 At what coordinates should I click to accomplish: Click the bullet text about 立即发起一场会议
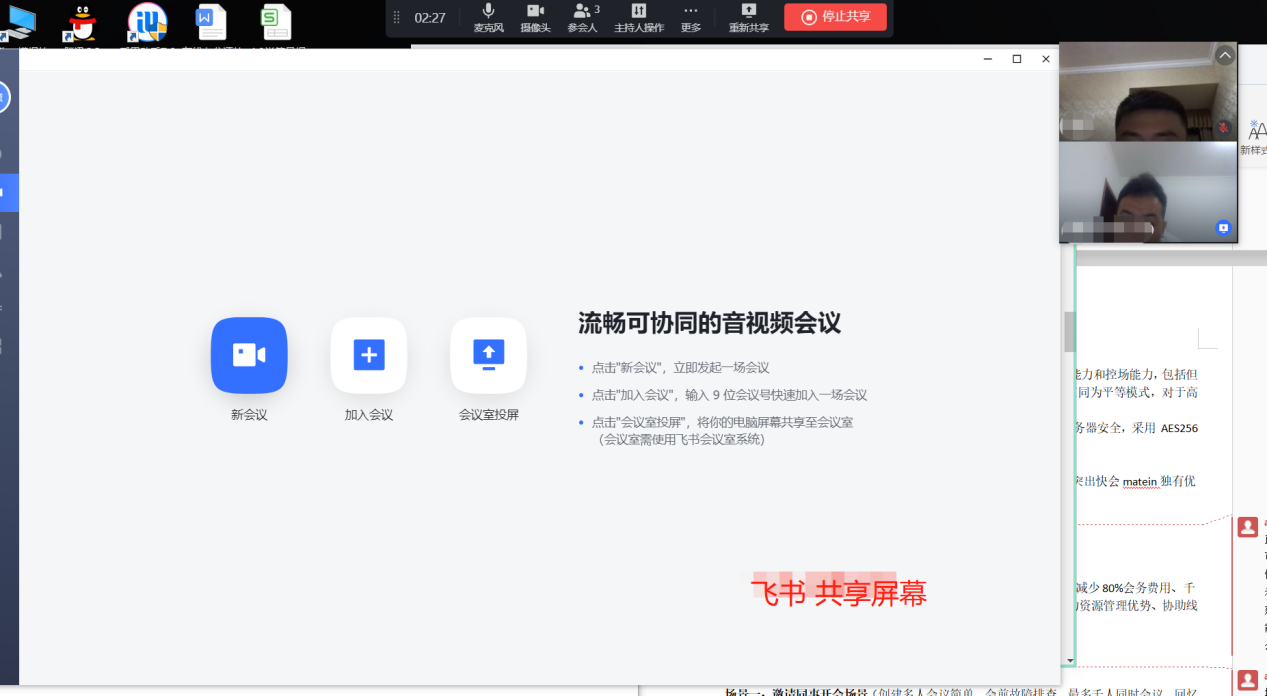(680, 368)
